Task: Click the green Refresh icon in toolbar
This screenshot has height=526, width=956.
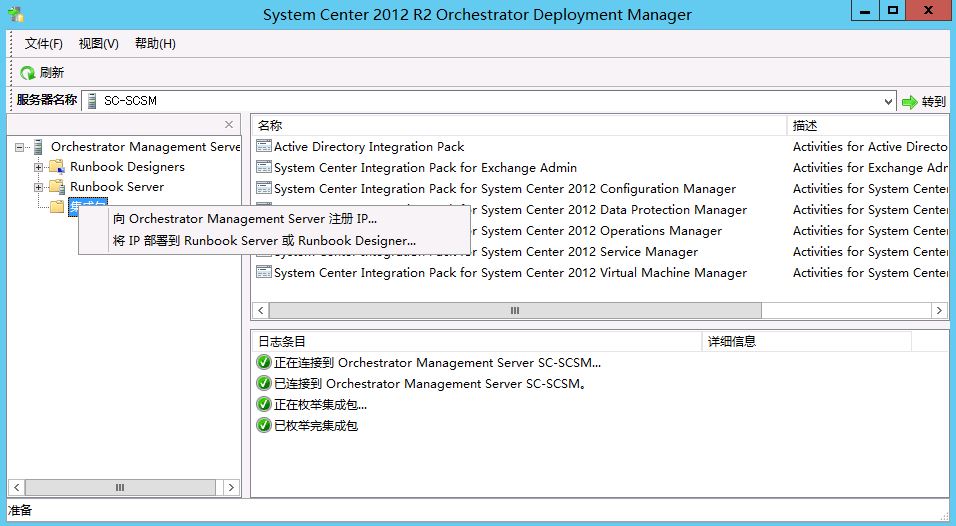Action: tap(27, 73)
